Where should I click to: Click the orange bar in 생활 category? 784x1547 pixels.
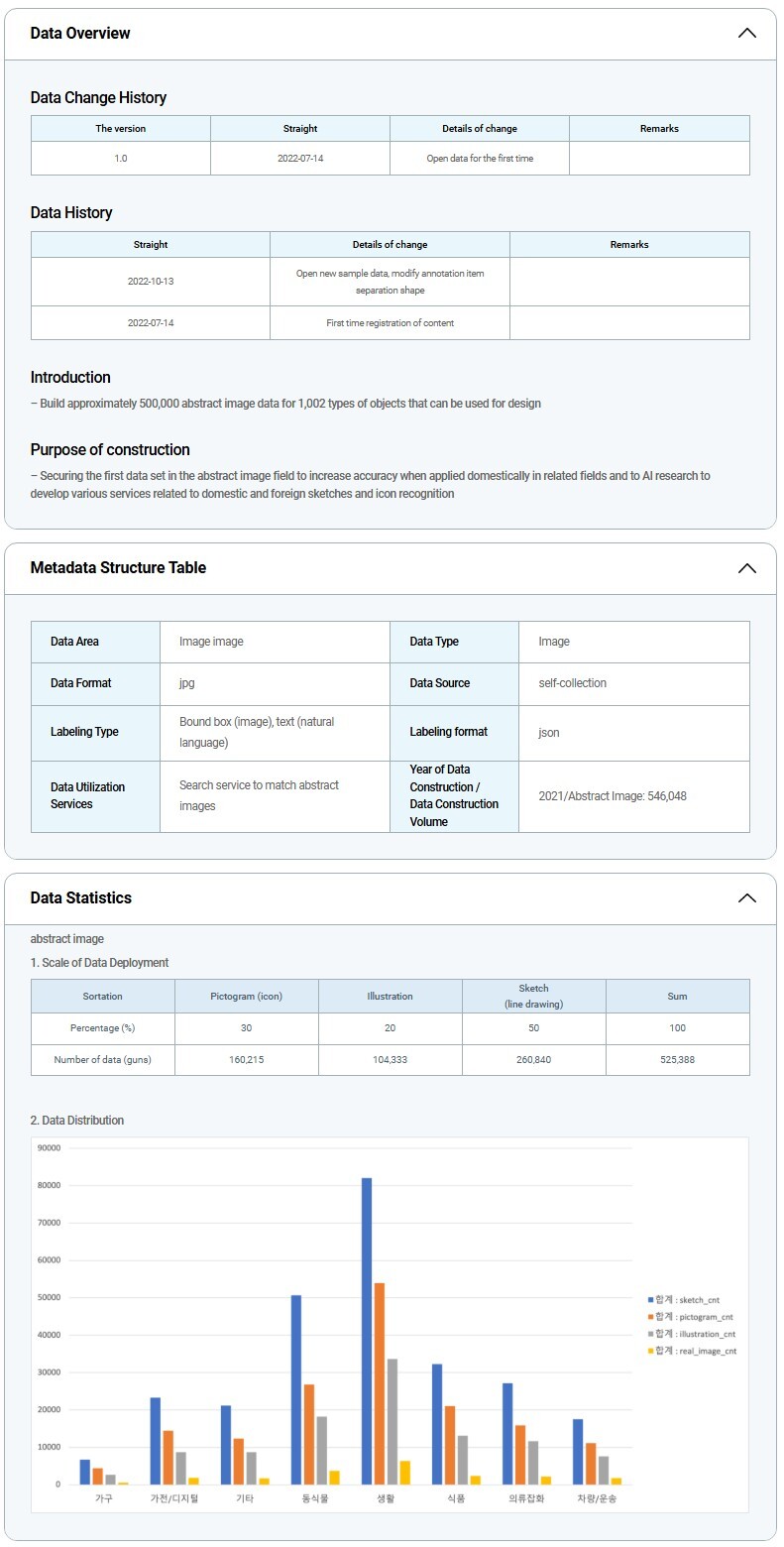pyautogui.click(x=380, y=1383)
